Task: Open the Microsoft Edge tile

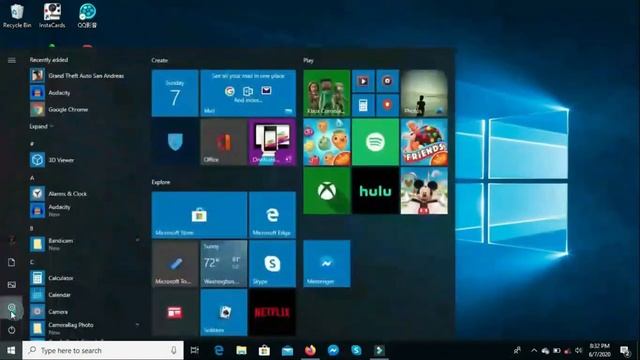Action: point(272,215)
